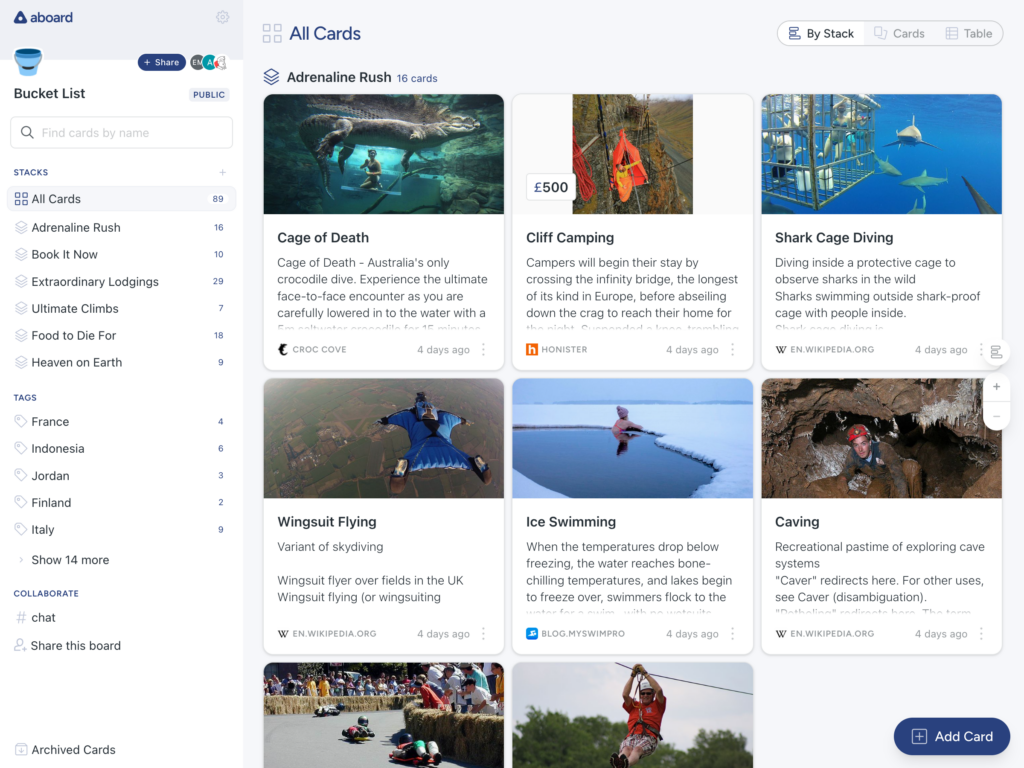Click the Adrenaline Rush stack heading
The width and height of the screenshot is (1024, 768).
click(339, 77)
